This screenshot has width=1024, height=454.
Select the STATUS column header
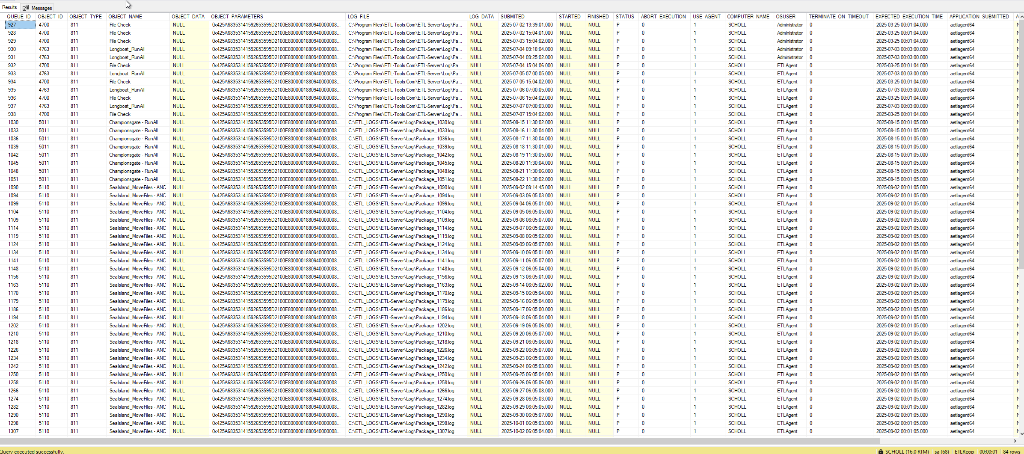626,16
